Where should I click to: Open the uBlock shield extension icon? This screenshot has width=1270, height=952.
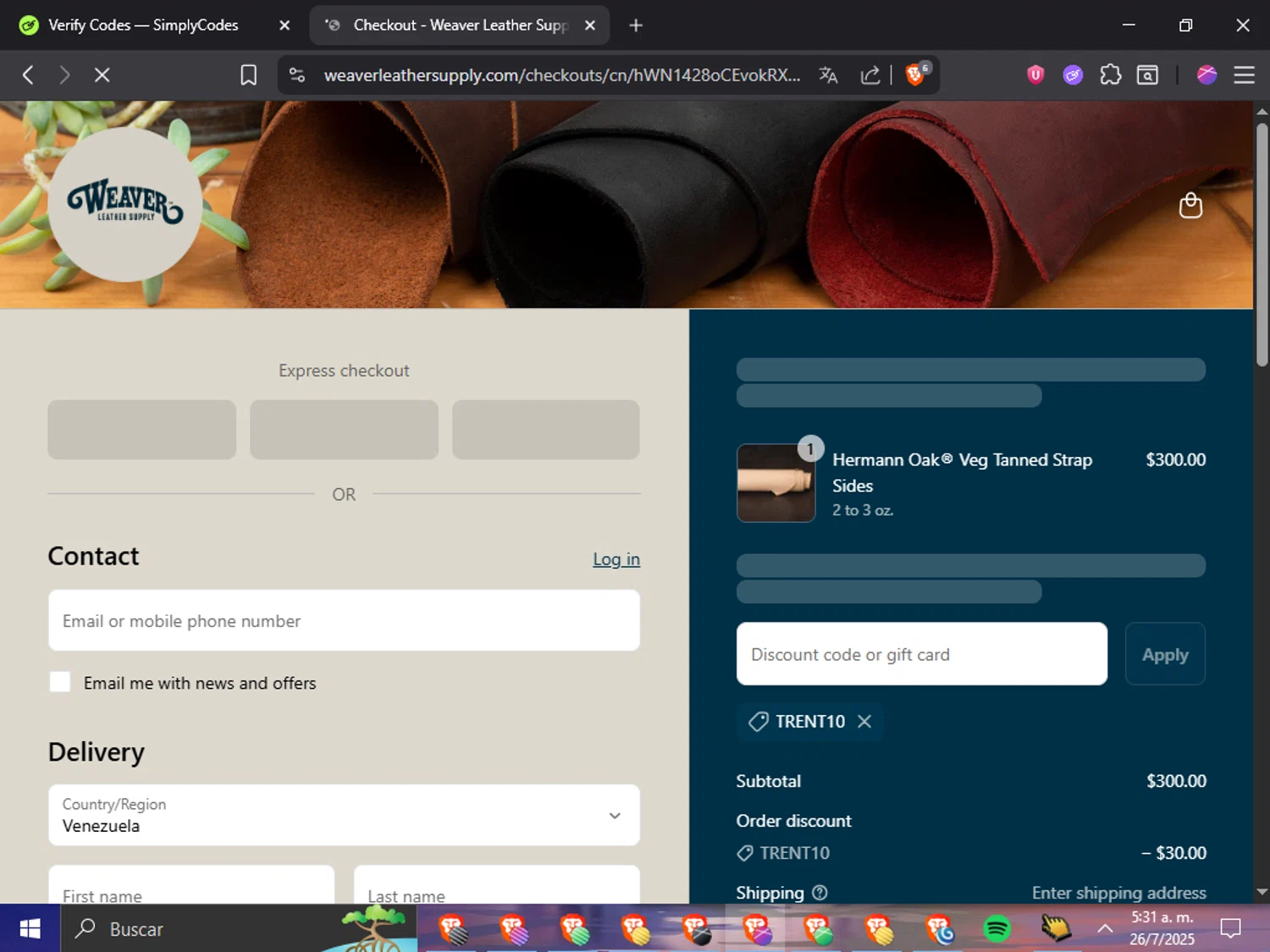pos(1035,75)
